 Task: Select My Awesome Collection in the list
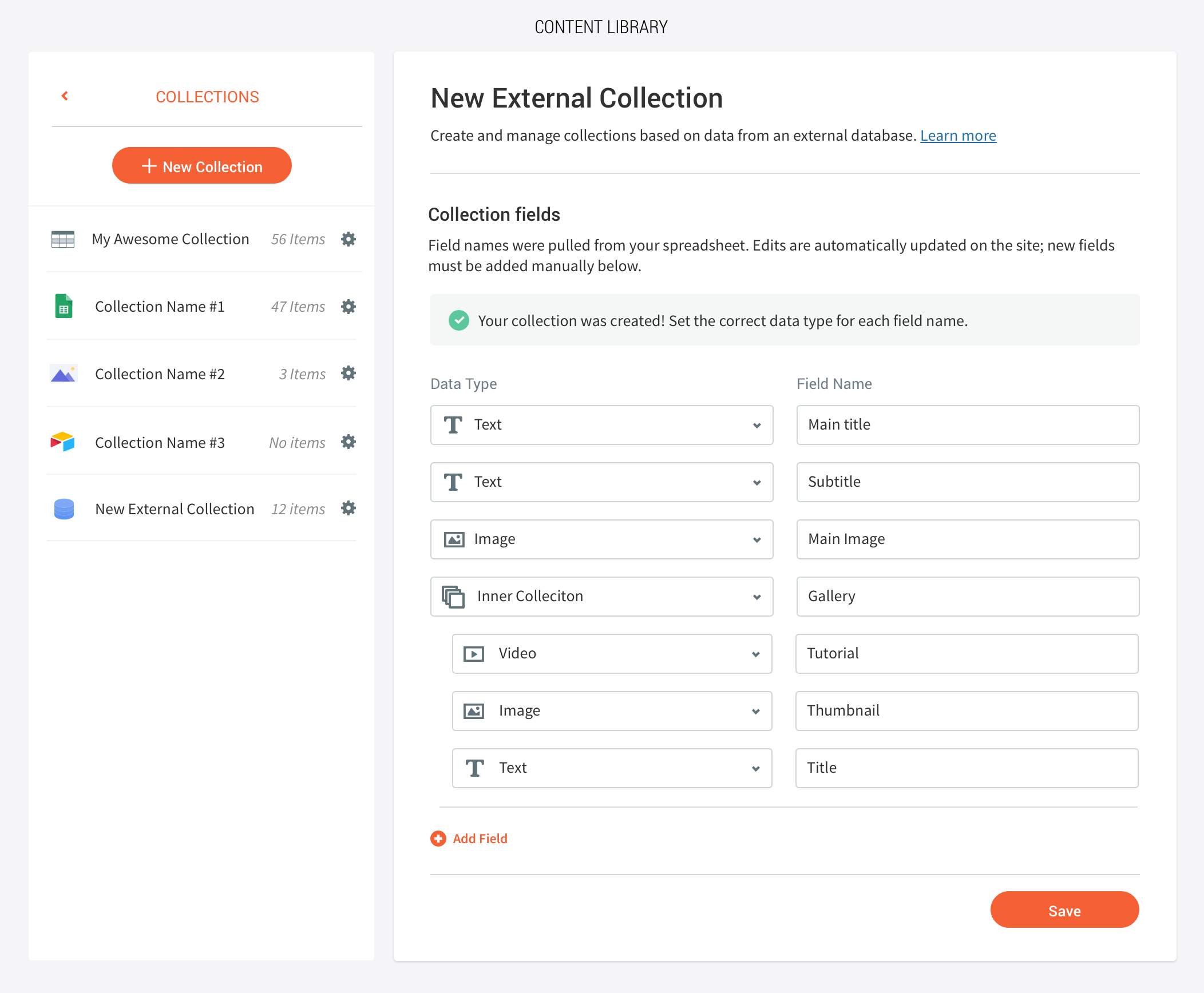(170, 239)
